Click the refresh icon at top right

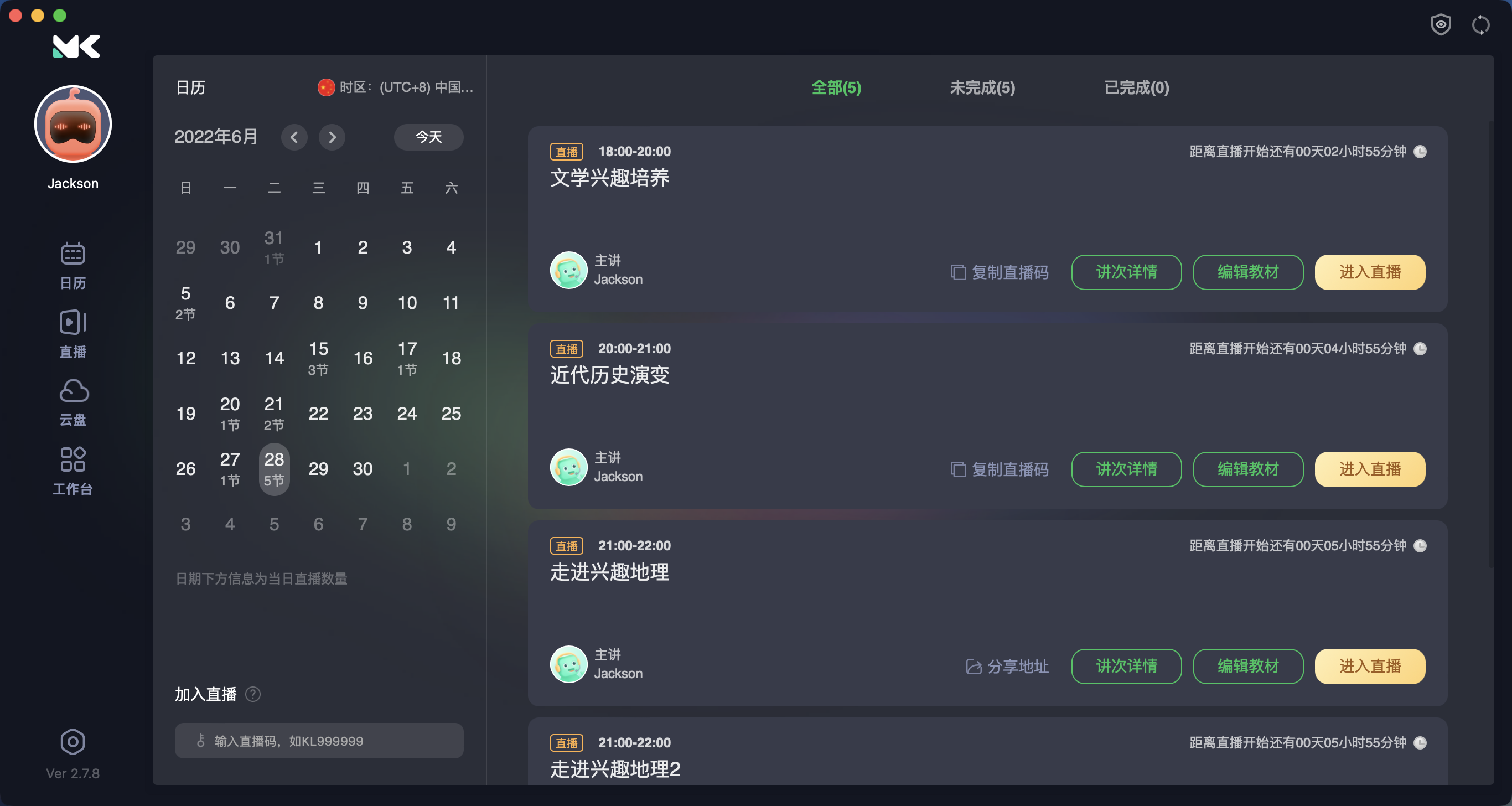[x=1480, y=25]
